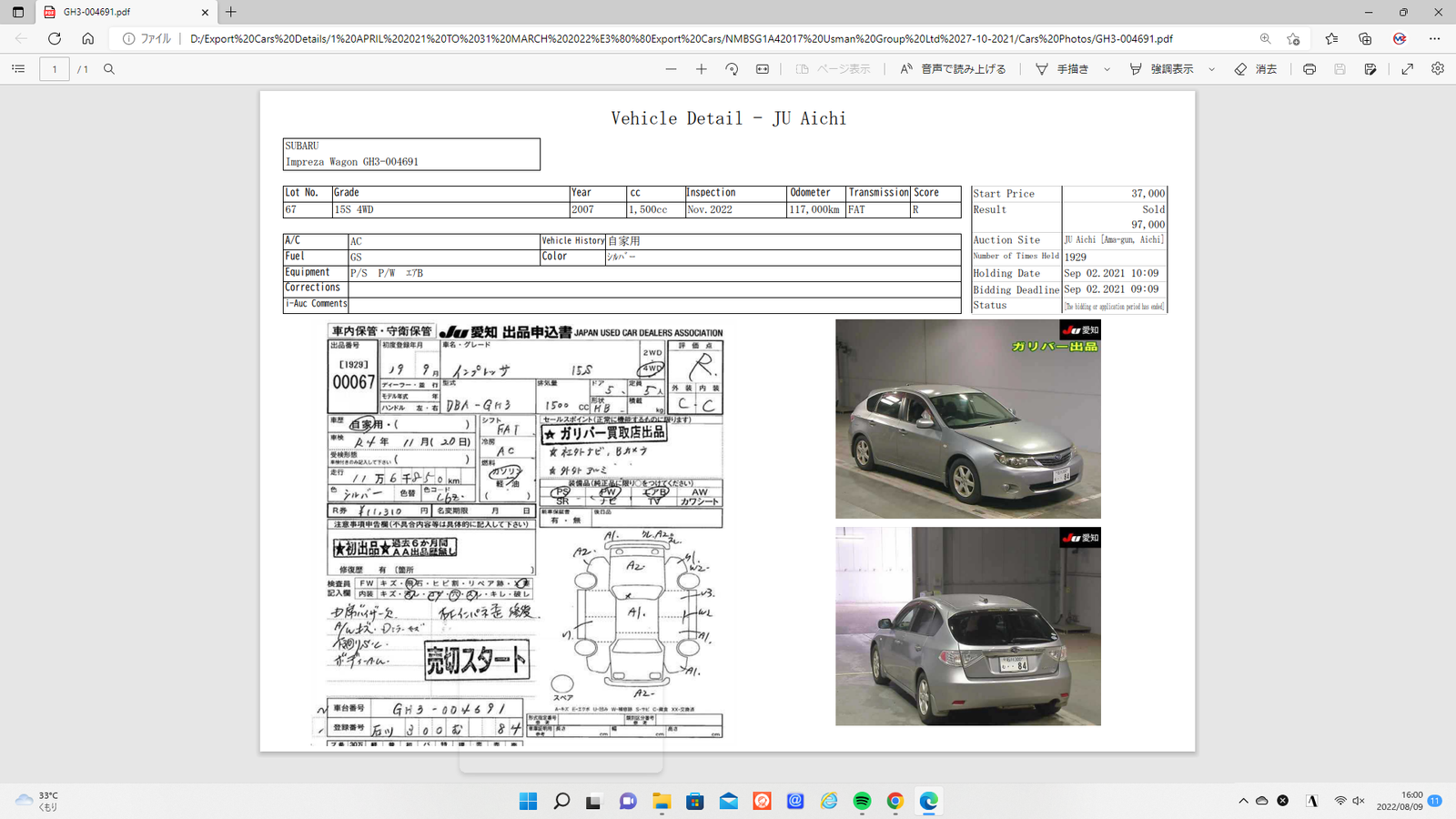
Task: Expand the 強調表示 highlight options dropdown
Action: click(1211, 69)
